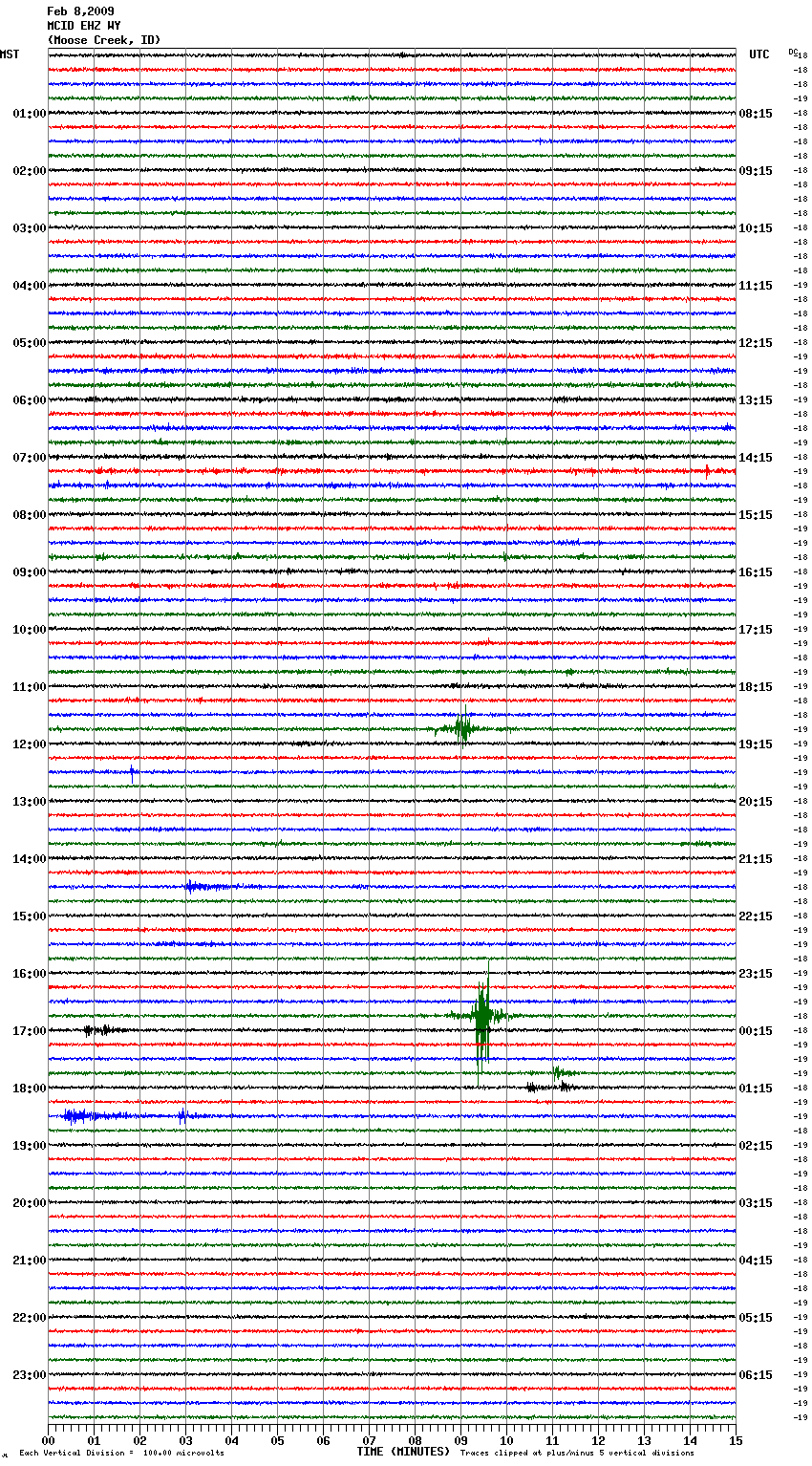Click the green seismic burst near 11:45

click(x=462, y=729)
